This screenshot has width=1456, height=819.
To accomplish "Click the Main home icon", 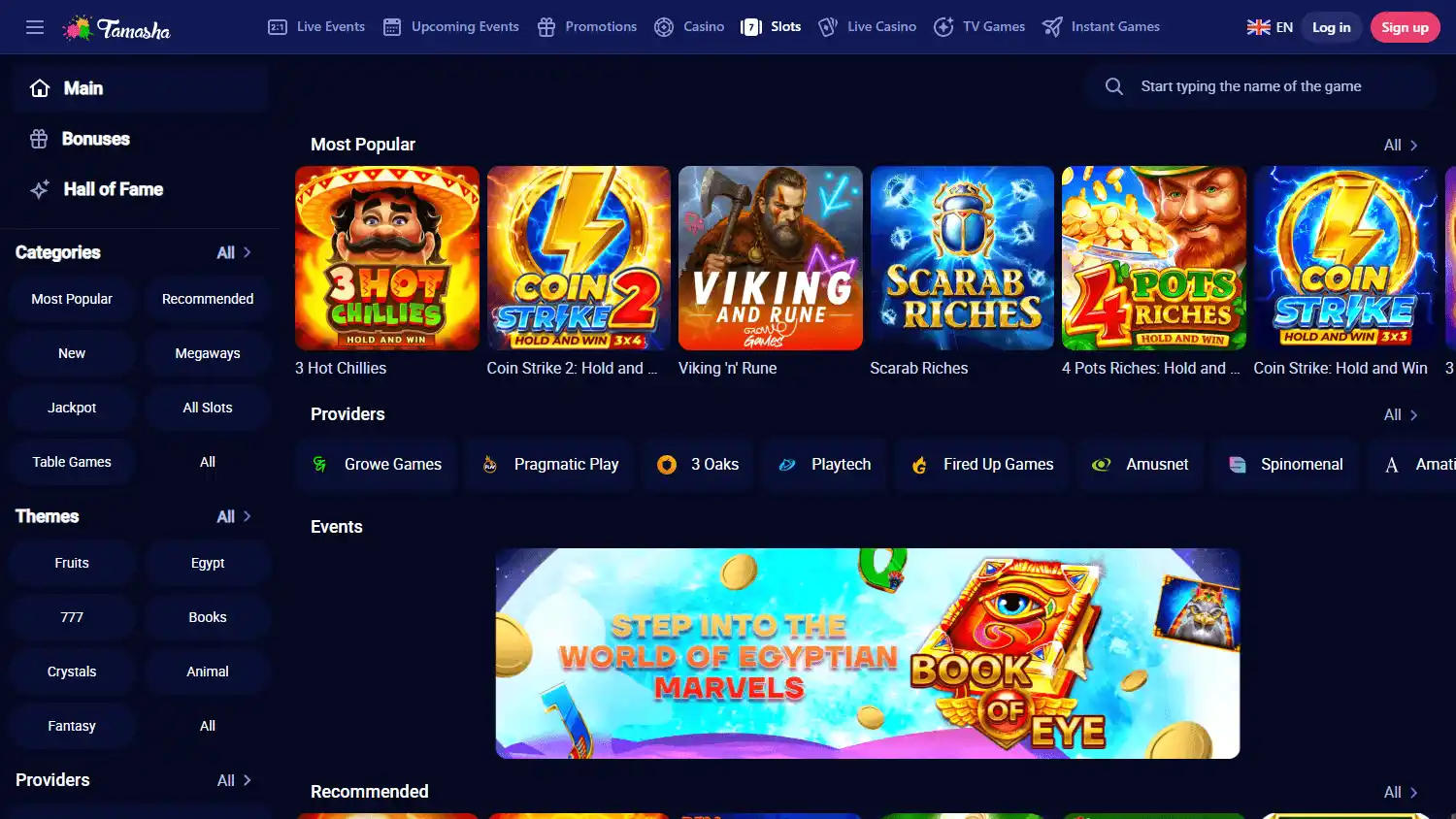I will [40, 88].
